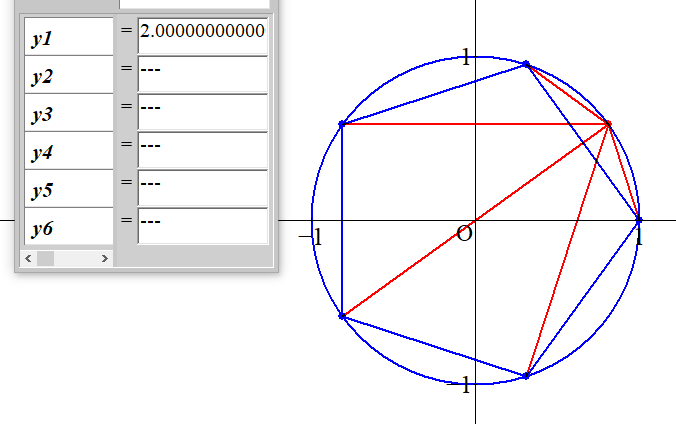The height and width of the screenshot is (424, 676).
Task: Click the y5 function label cell
Action: [68, 189]
